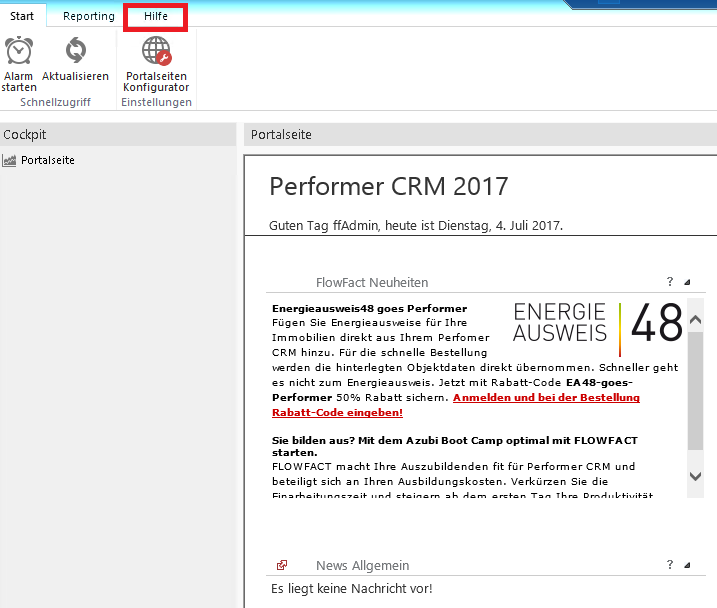Click the red pop-out icon beside News Allgemein
This screenshot has height=608, width=717.
pyautogui.click(x=282, y=565)
